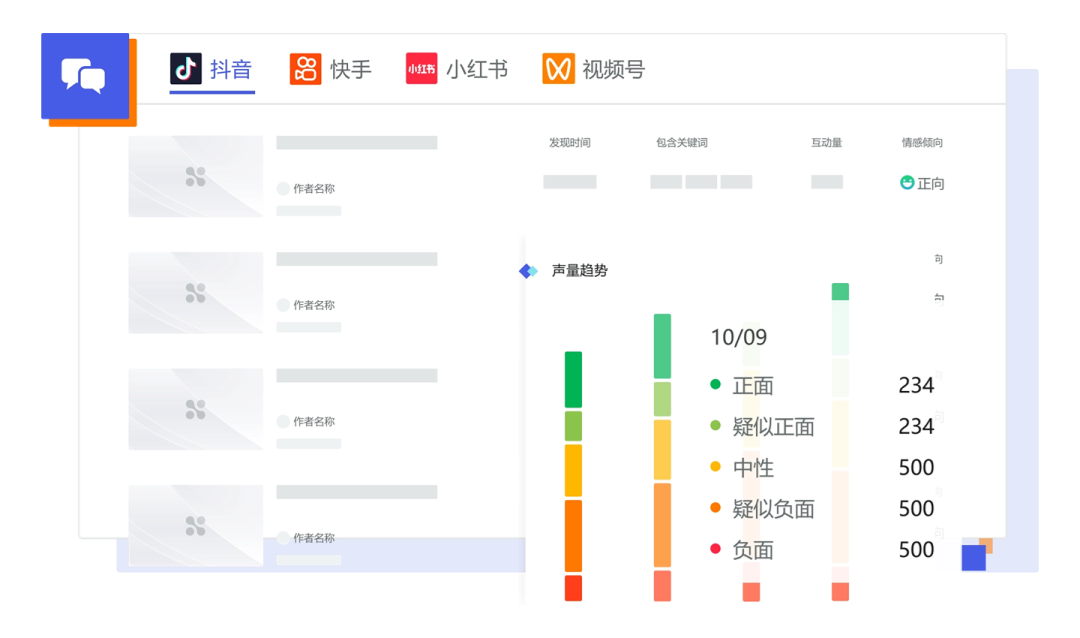Screen dimensions: 1080x638
Task: Click the Kuaishou orange logo icon
Action: point(306,69)
